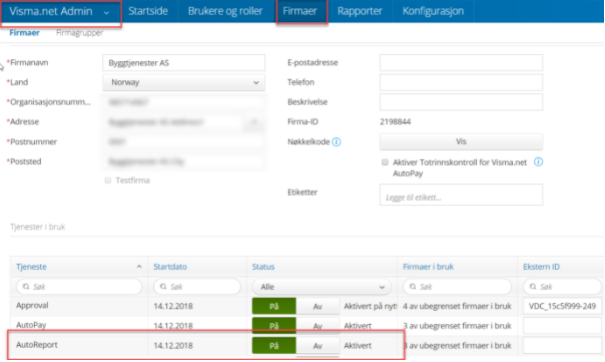Switch AutoPay service to Av
Image resolution: width=605 pixels, height=362 pixels.
(318, 326)
